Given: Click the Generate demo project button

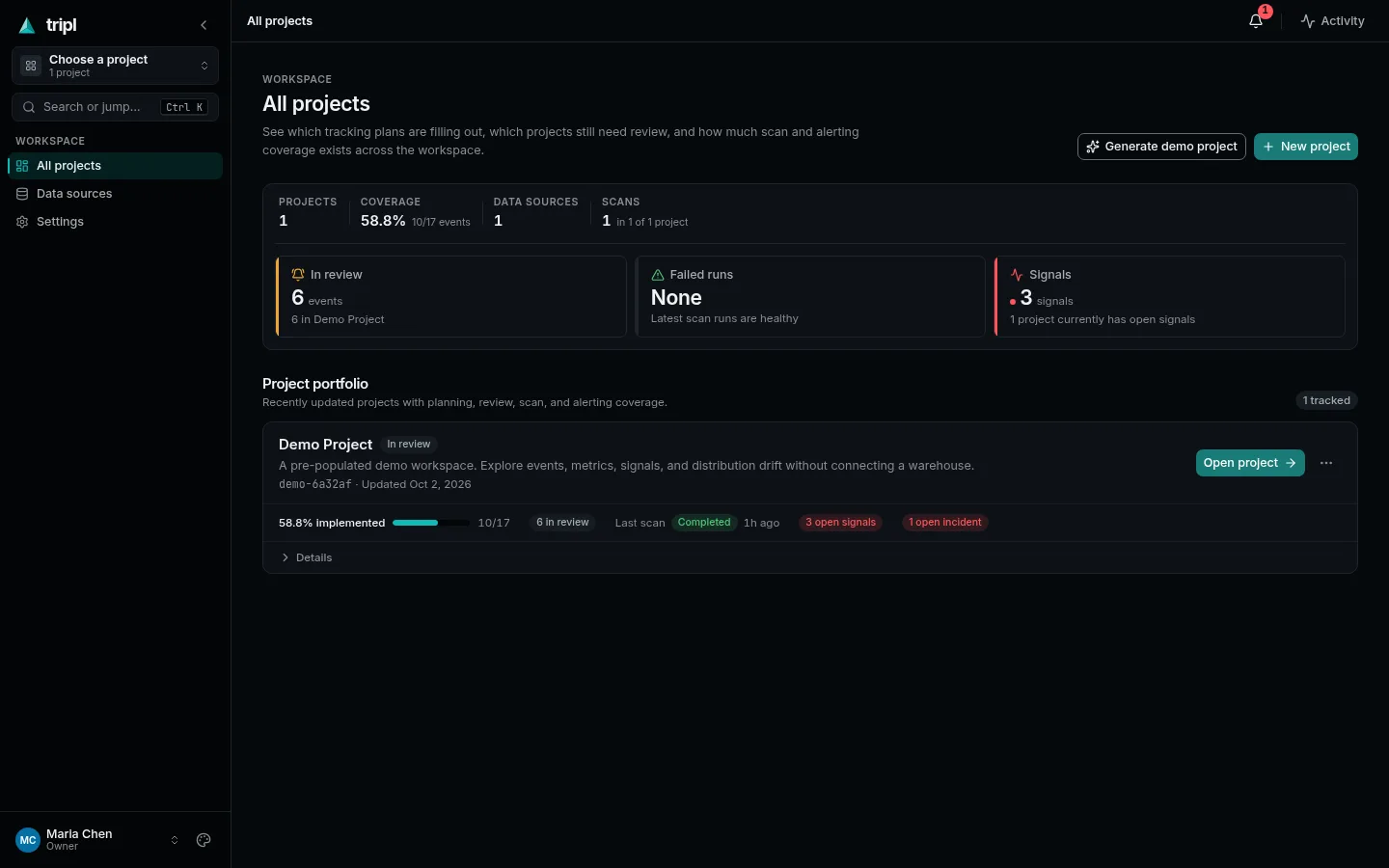Looking at the screenshot, I should coord(1161,147).
